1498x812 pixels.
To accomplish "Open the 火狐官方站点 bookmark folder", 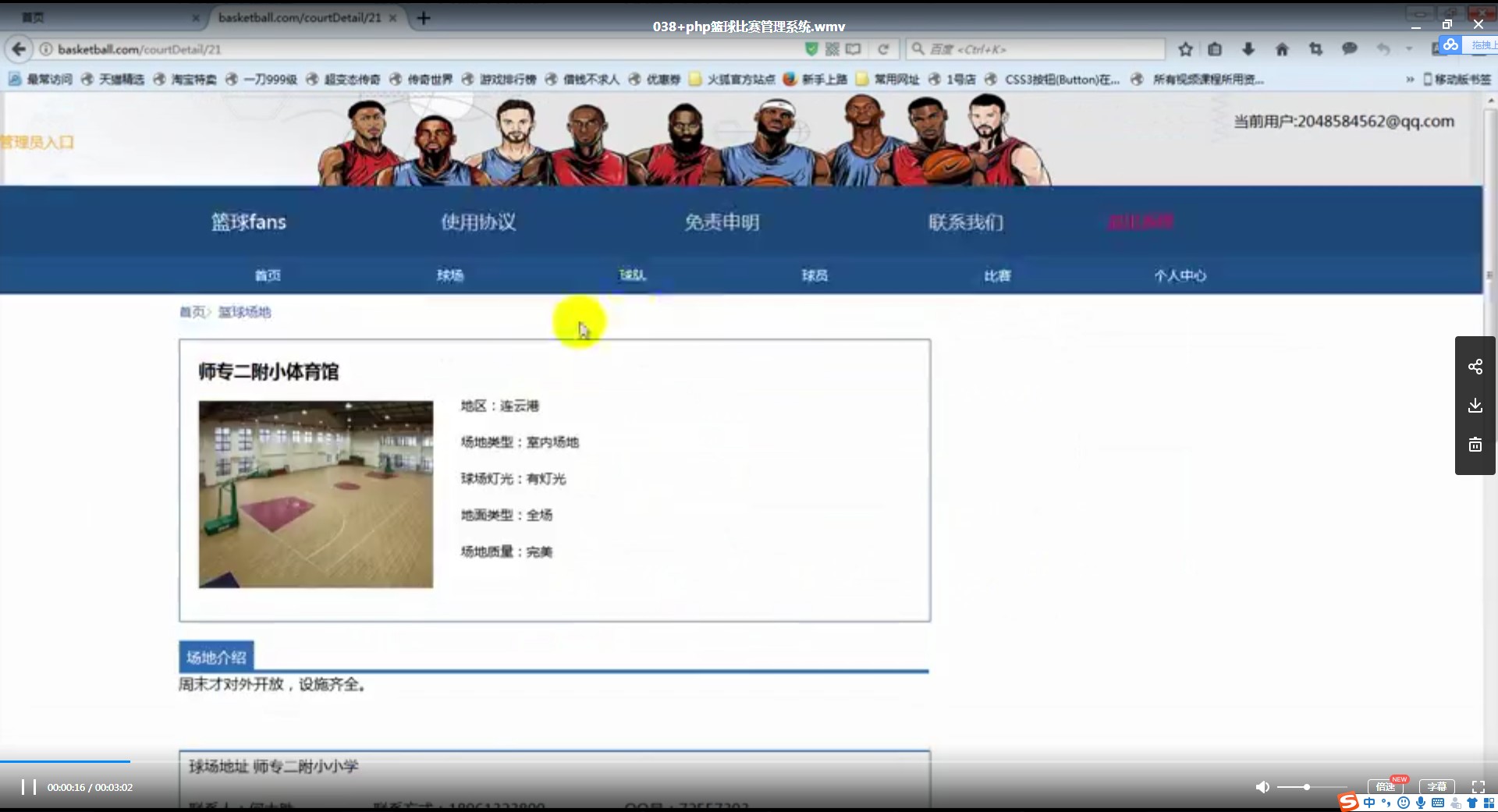I will coord(732,79).
